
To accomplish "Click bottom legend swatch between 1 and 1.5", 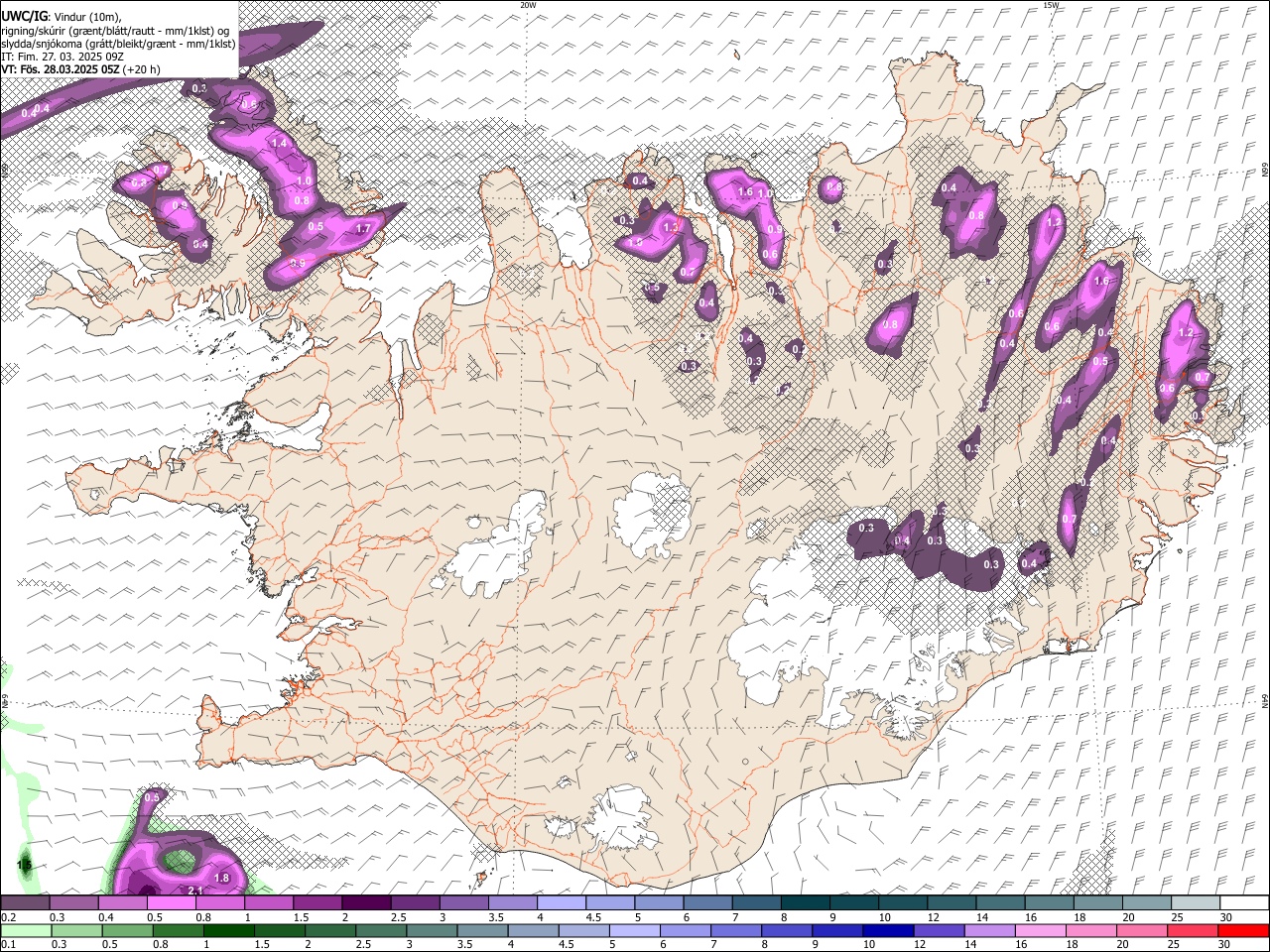I will point(228,930).
